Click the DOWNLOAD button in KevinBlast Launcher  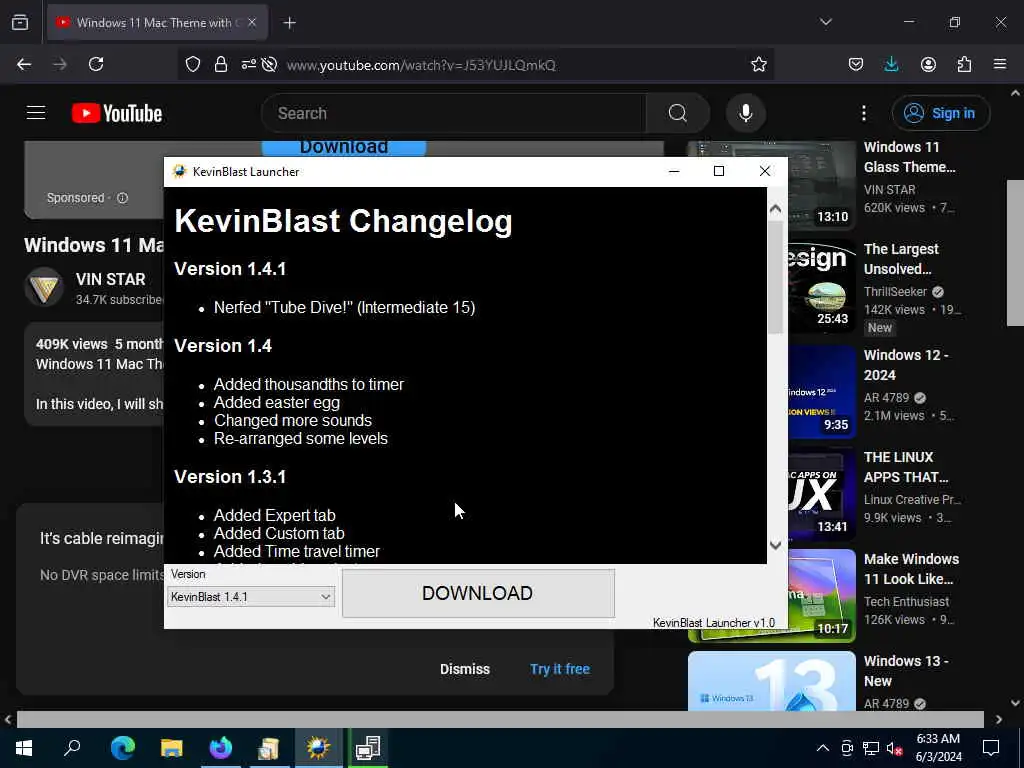tap(478, 593)
